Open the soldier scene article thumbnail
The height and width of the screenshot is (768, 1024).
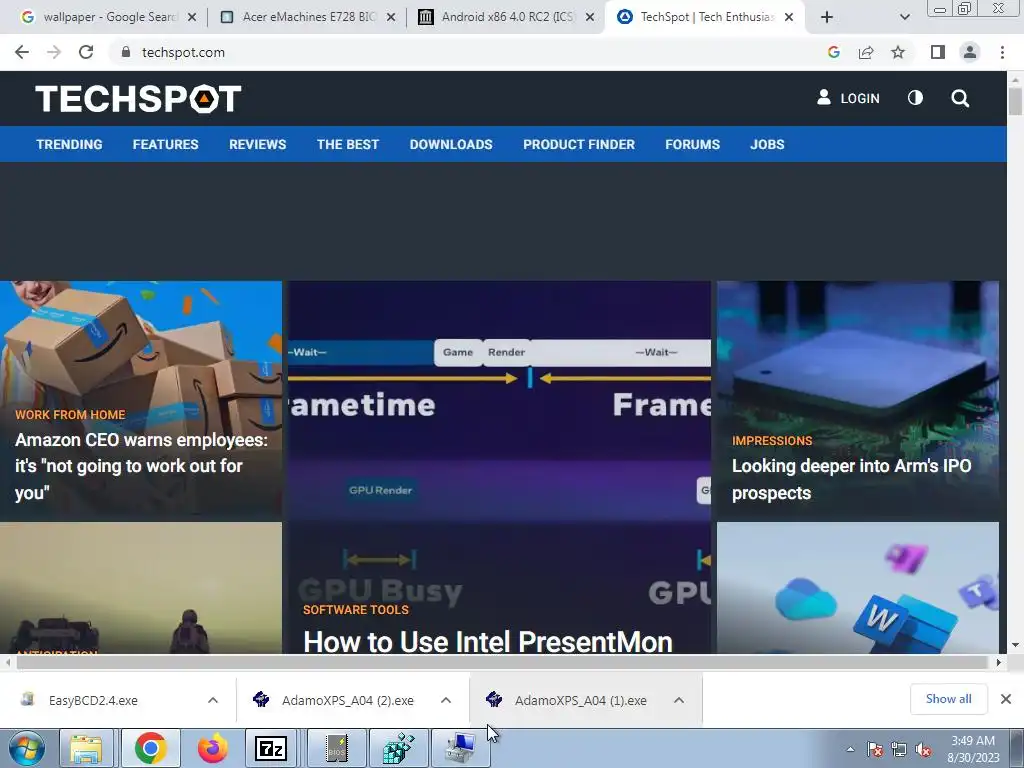(141, 588)
